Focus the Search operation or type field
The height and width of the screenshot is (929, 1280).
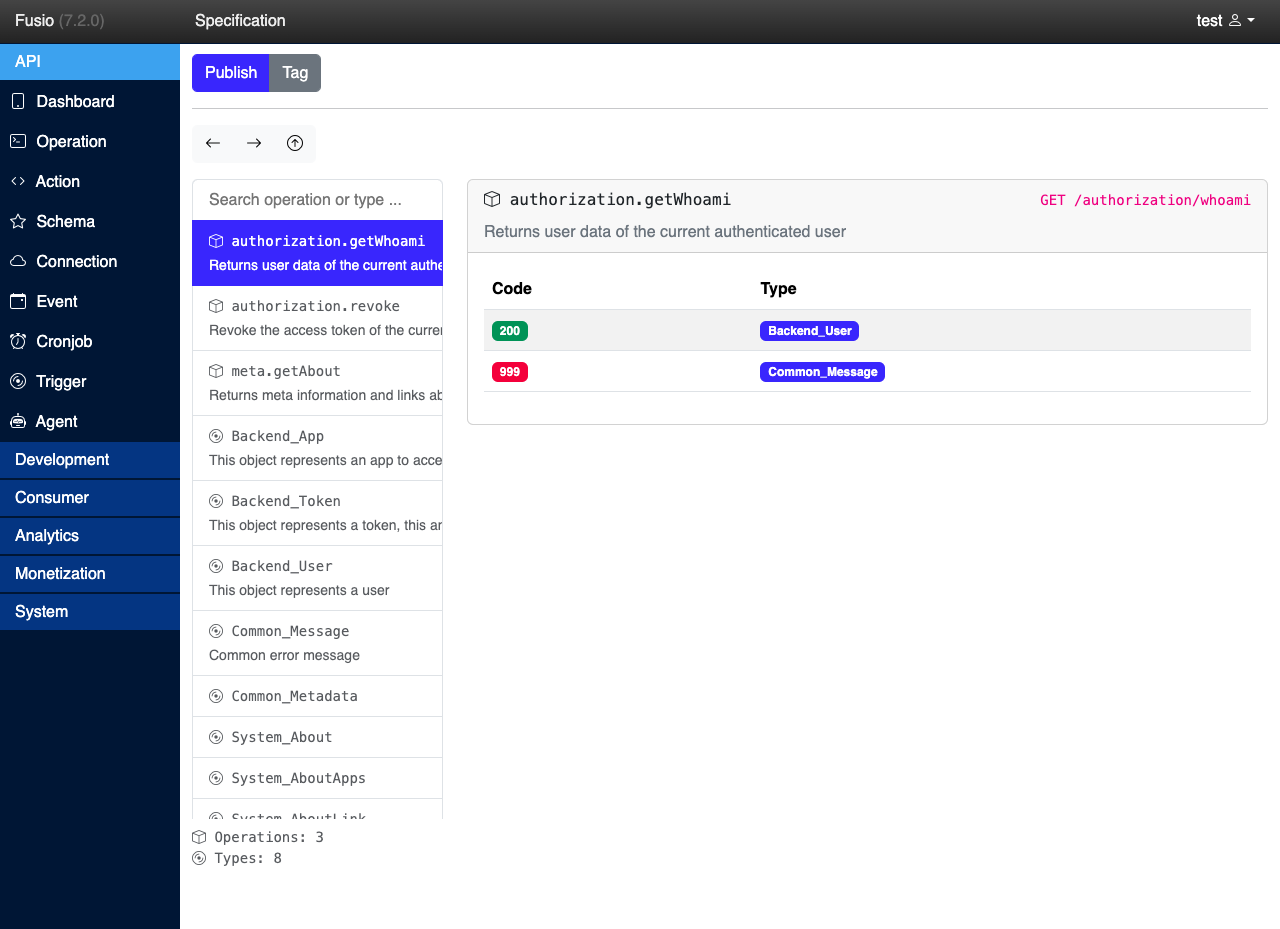(317, 200)
